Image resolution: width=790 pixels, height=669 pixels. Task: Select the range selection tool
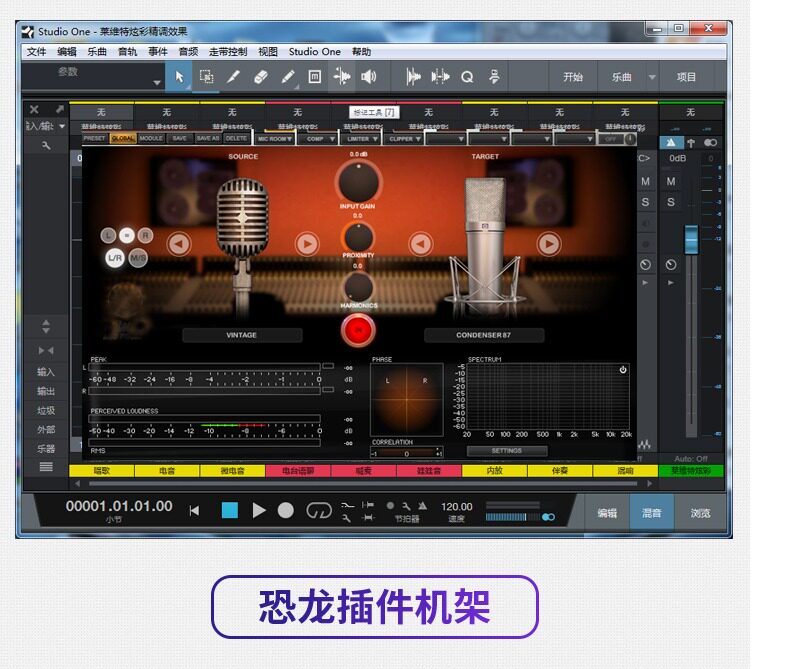[206, 77]
